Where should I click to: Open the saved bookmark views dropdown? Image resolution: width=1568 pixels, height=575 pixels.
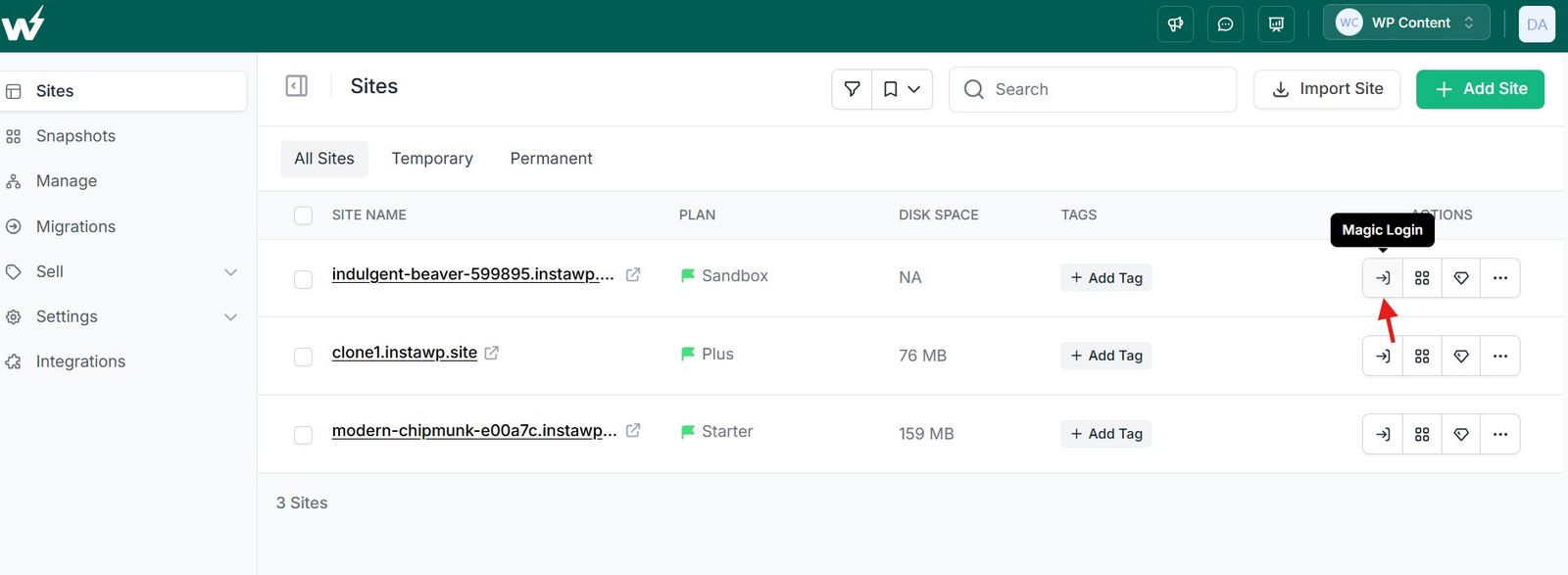(x=902, y=89)
